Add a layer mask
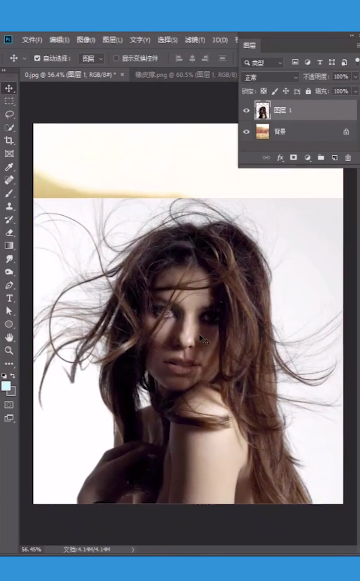360x581 pixels. 293,158
